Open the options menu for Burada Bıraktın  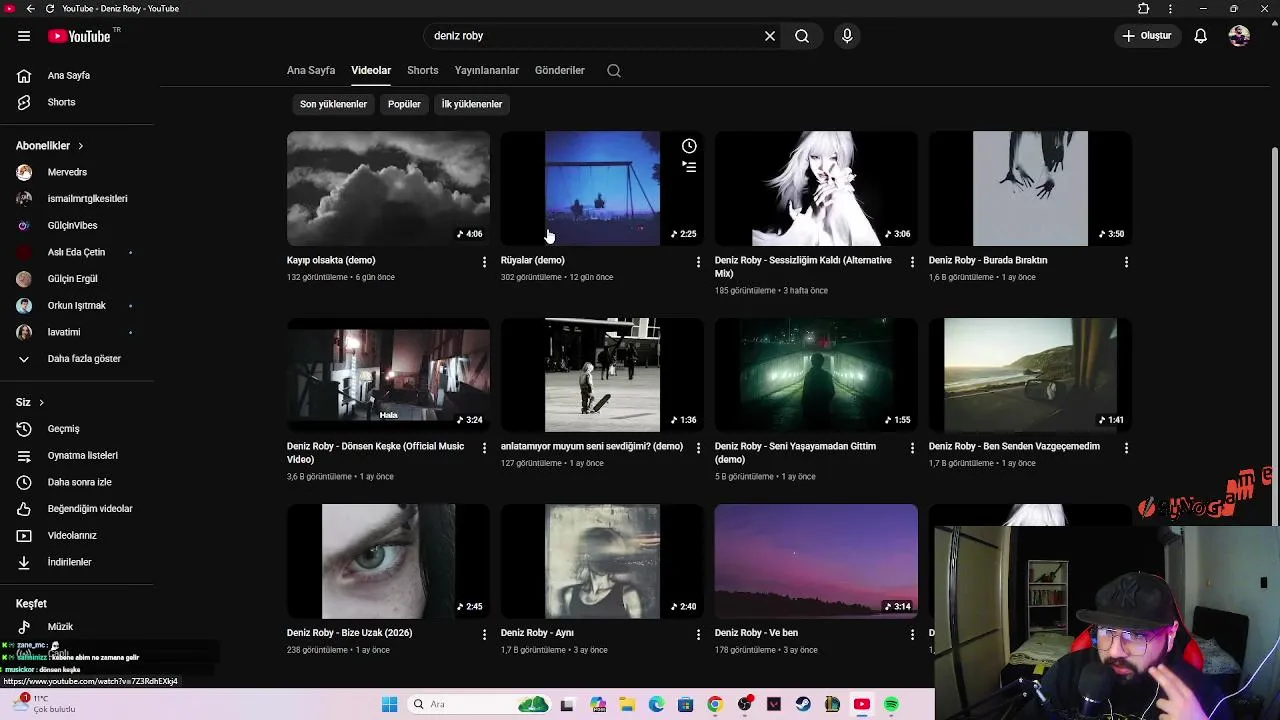(1126, 262)
